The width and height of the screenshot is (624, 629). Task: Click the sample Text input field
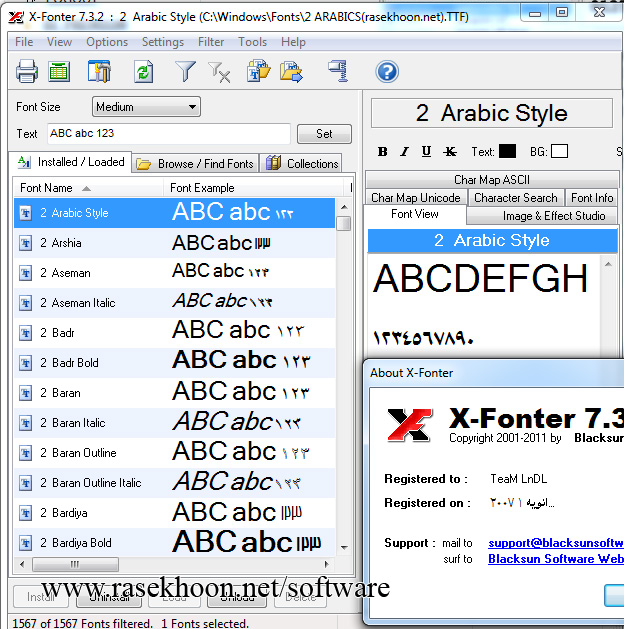(169, 133)
